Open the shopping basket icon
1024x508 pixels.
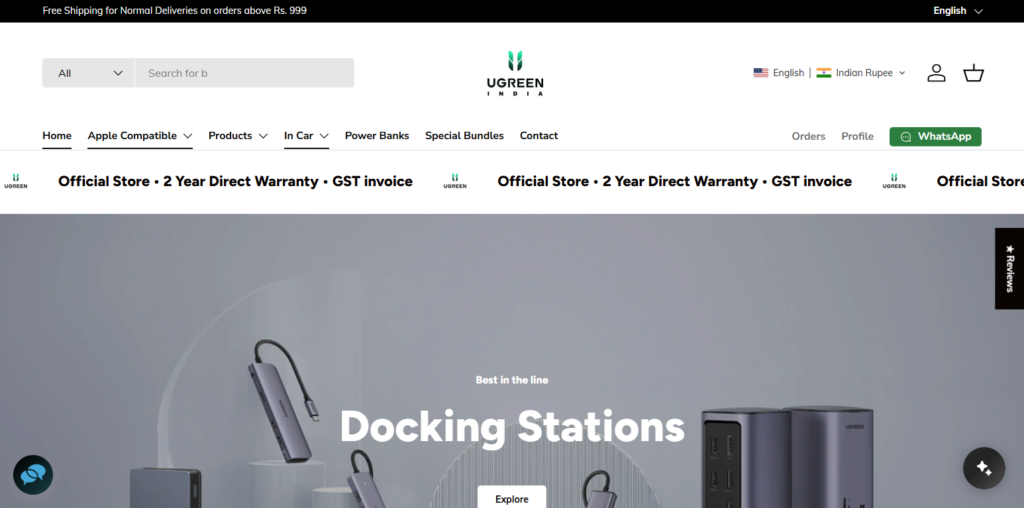(x=973, y=72)
